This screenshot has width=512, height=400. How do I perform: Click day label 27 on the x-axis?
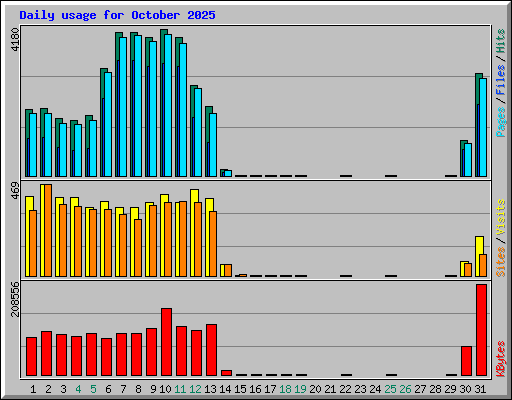point(420,389)
